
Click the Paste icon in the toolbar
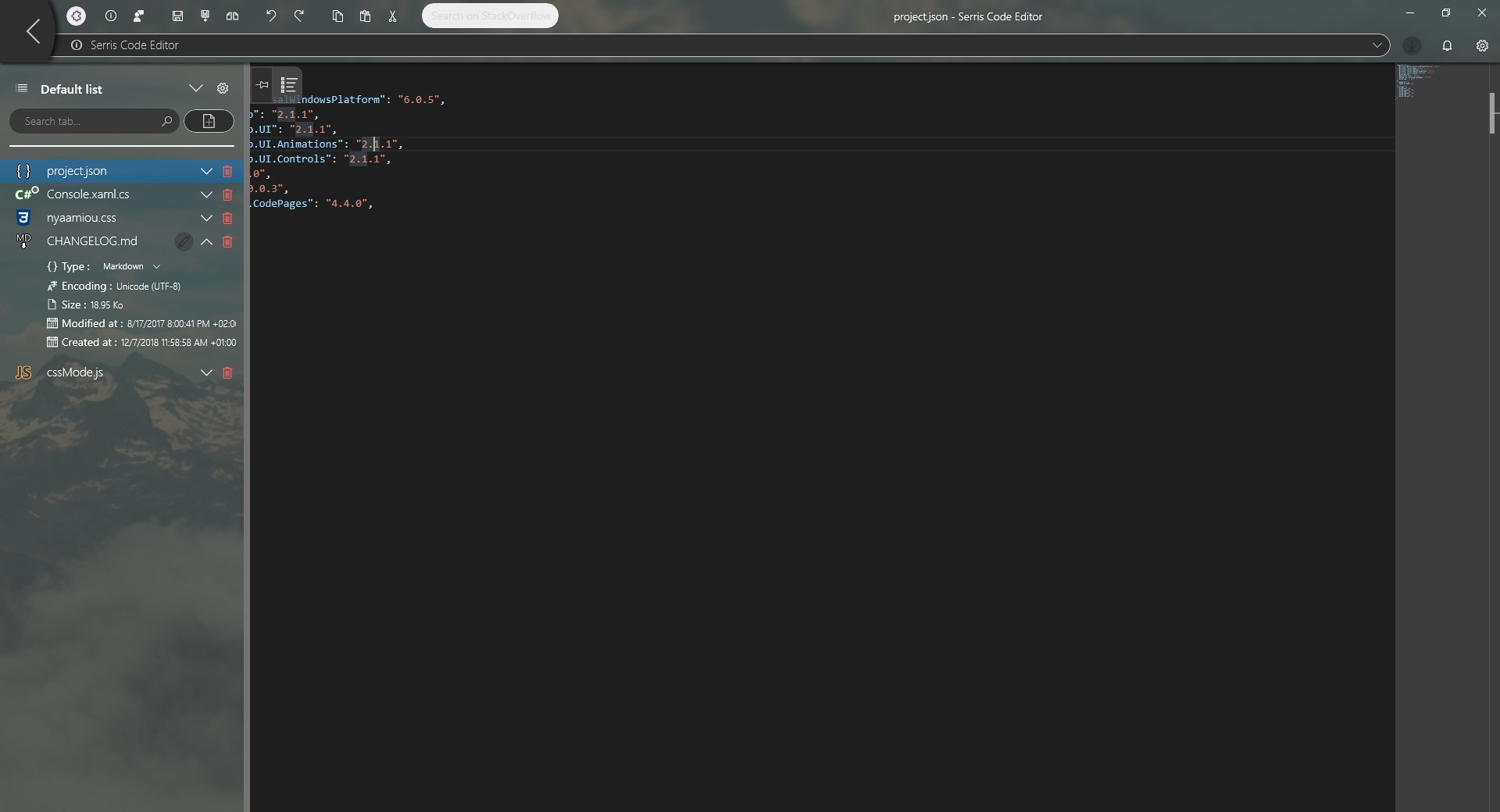pos(366,16)
